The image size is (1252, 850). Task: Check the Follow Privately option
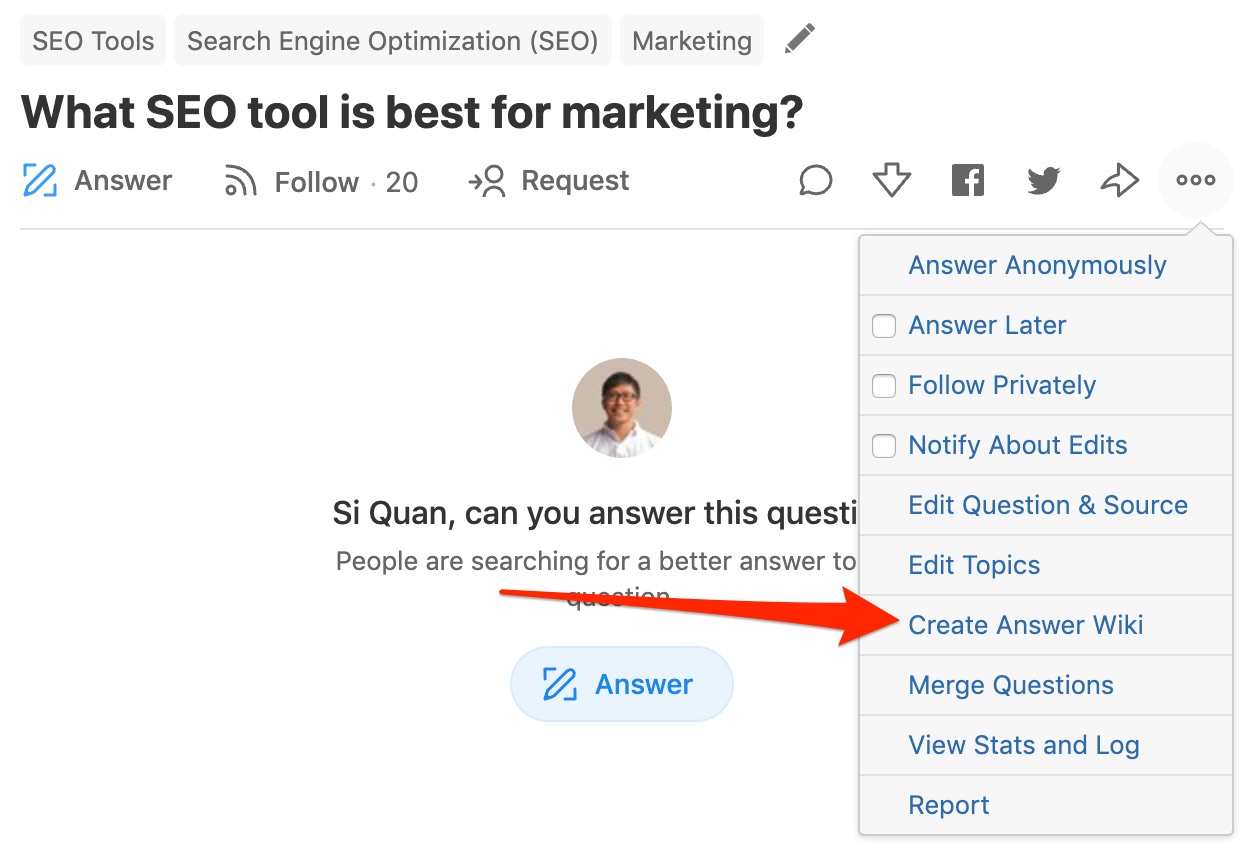click(883, 385)
